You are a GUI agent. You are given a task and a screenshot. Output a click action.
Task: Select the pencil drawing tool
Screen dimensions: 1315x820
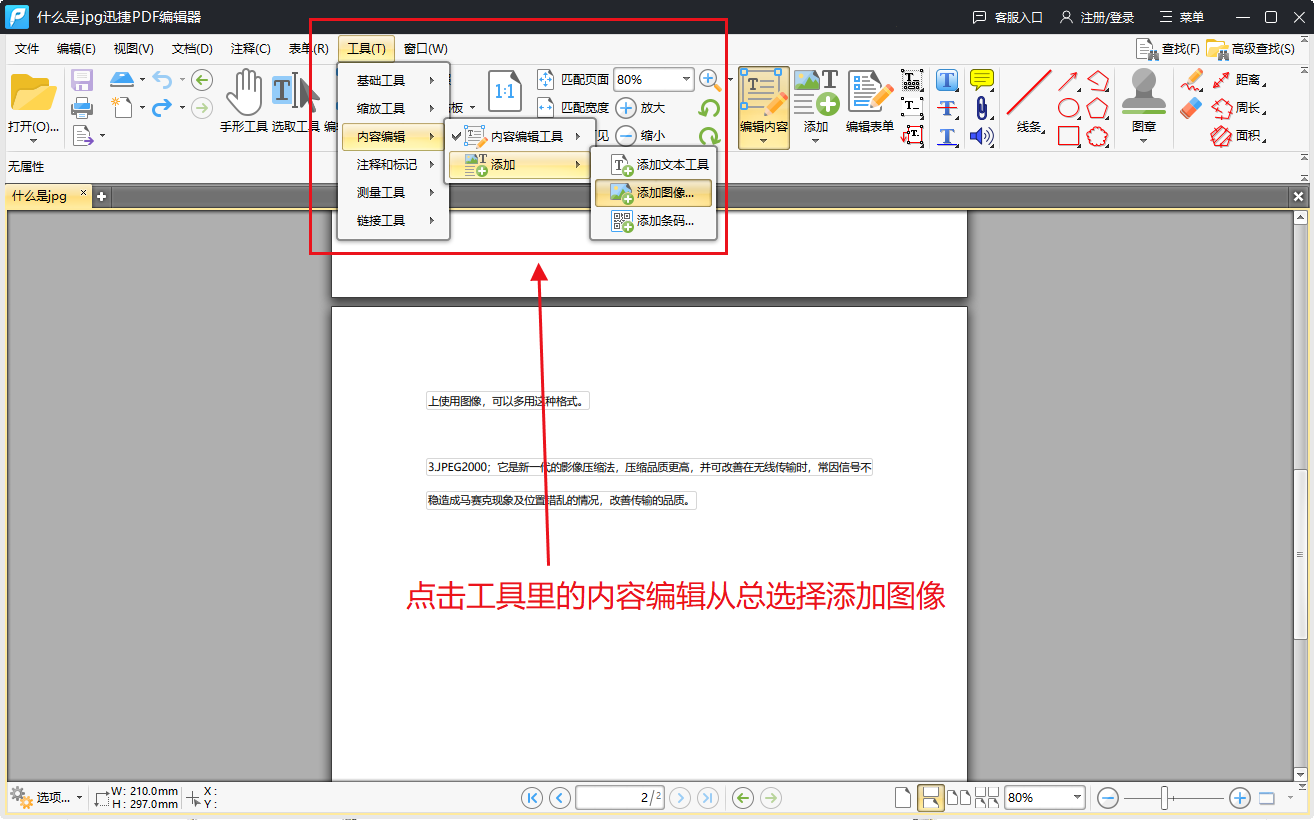coord(1191,80)
